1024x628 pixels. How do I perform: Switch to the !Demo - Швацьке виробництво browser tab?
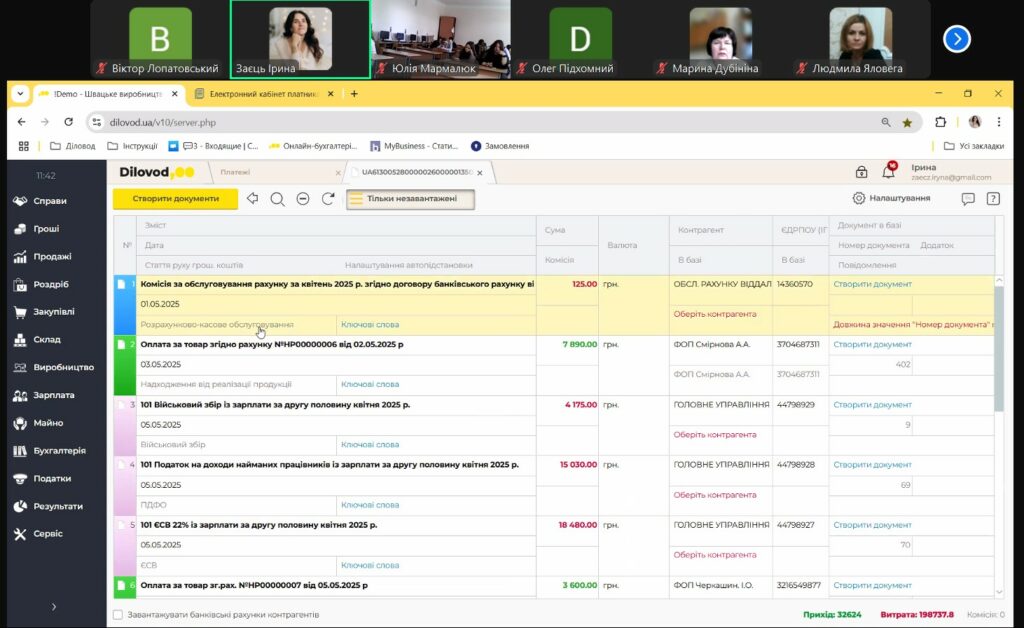pos(107,94)
